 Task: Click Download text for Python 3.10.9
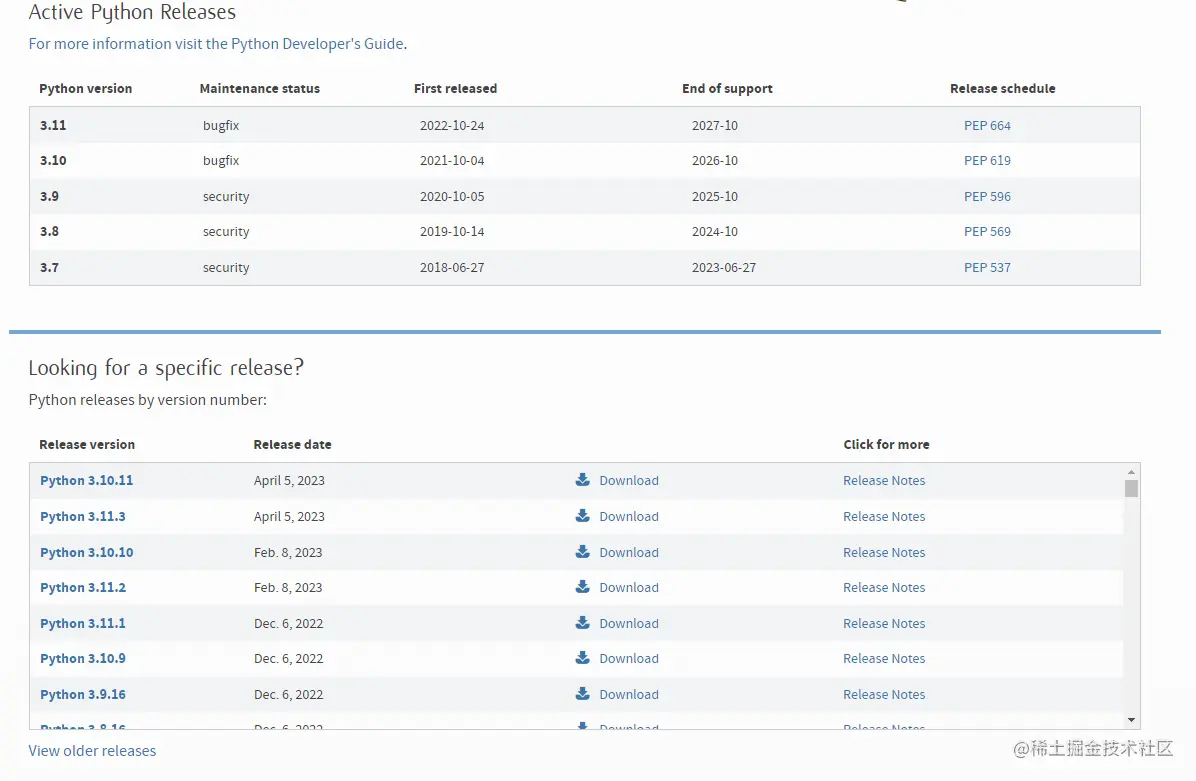tap(629, 658)
